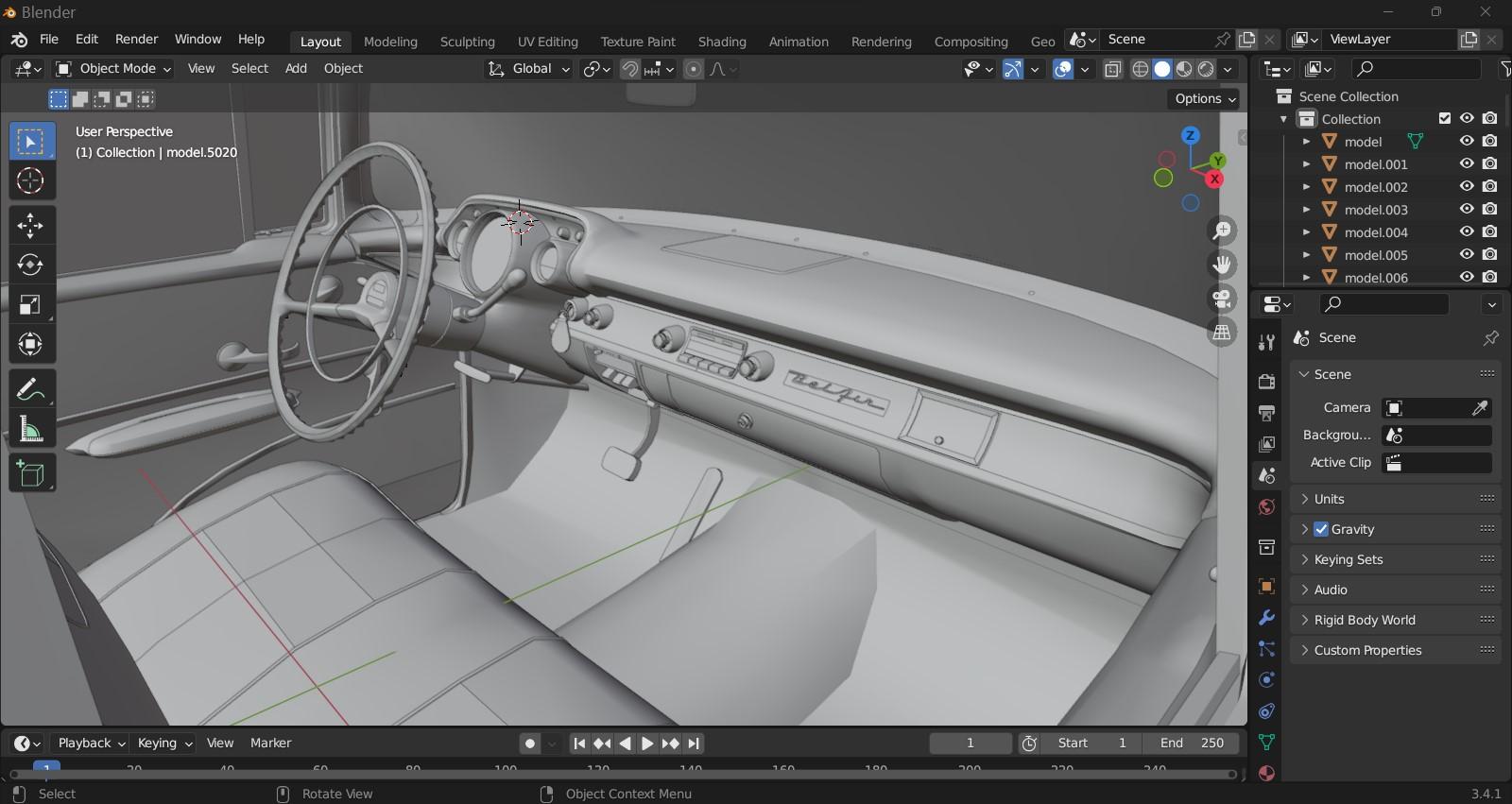The height and width of the screenshot is (804, 1512).
Task: Toggle X-ray display
Action: [1113, 69]
